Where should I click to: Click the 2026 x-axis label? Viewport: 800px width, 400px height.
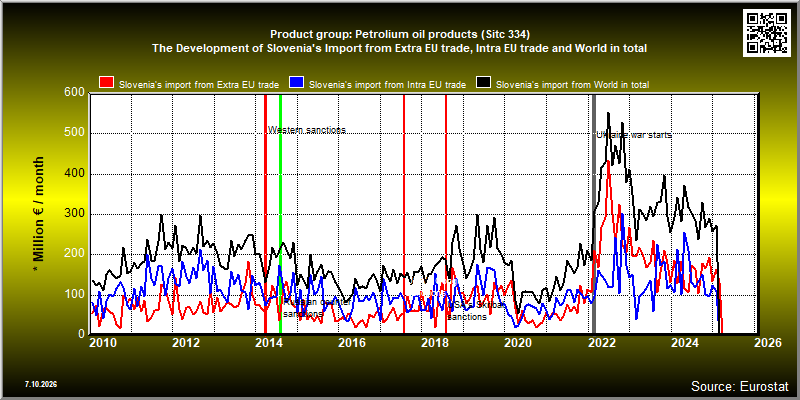[768, 343]
